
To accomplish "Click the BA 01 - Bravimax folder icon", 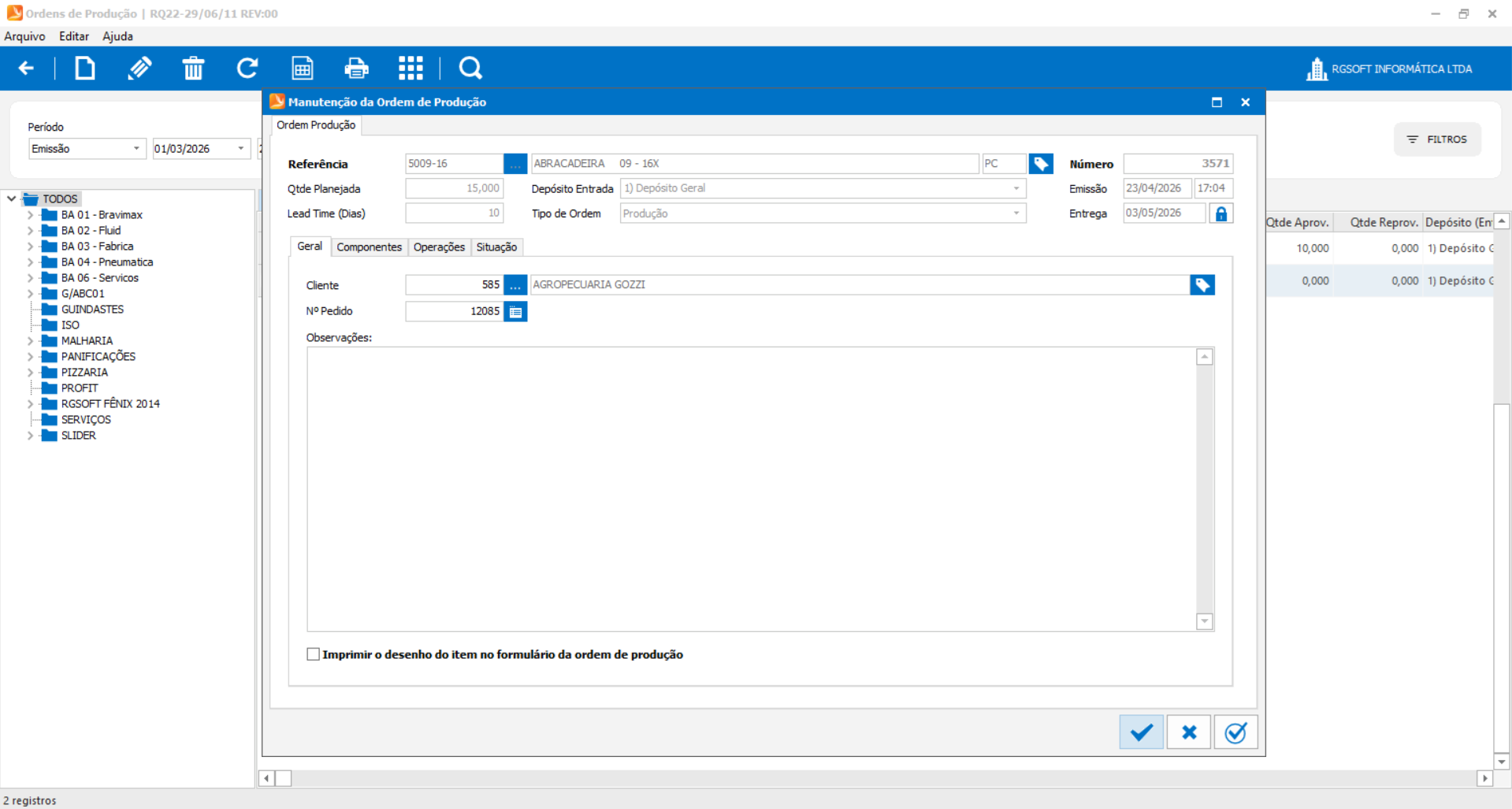I will click(49, 215).
